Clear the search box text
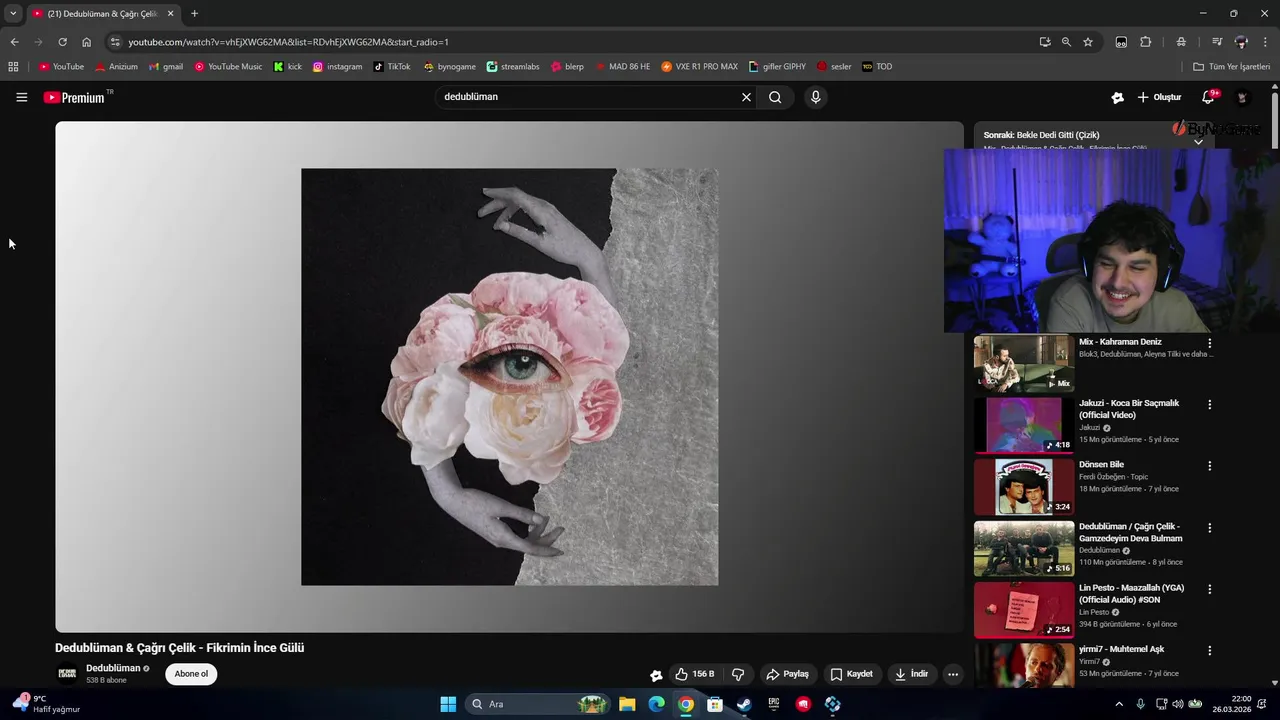 (x=746, y=97)
